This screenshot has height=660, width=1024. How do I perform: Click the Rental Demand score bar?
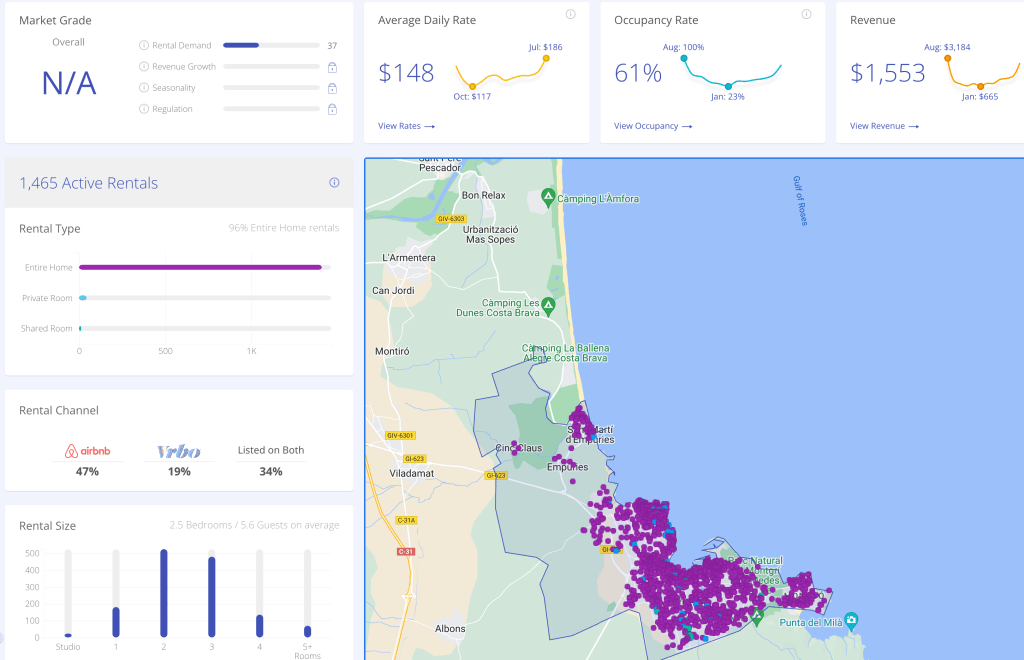click(x=241, y=45)
